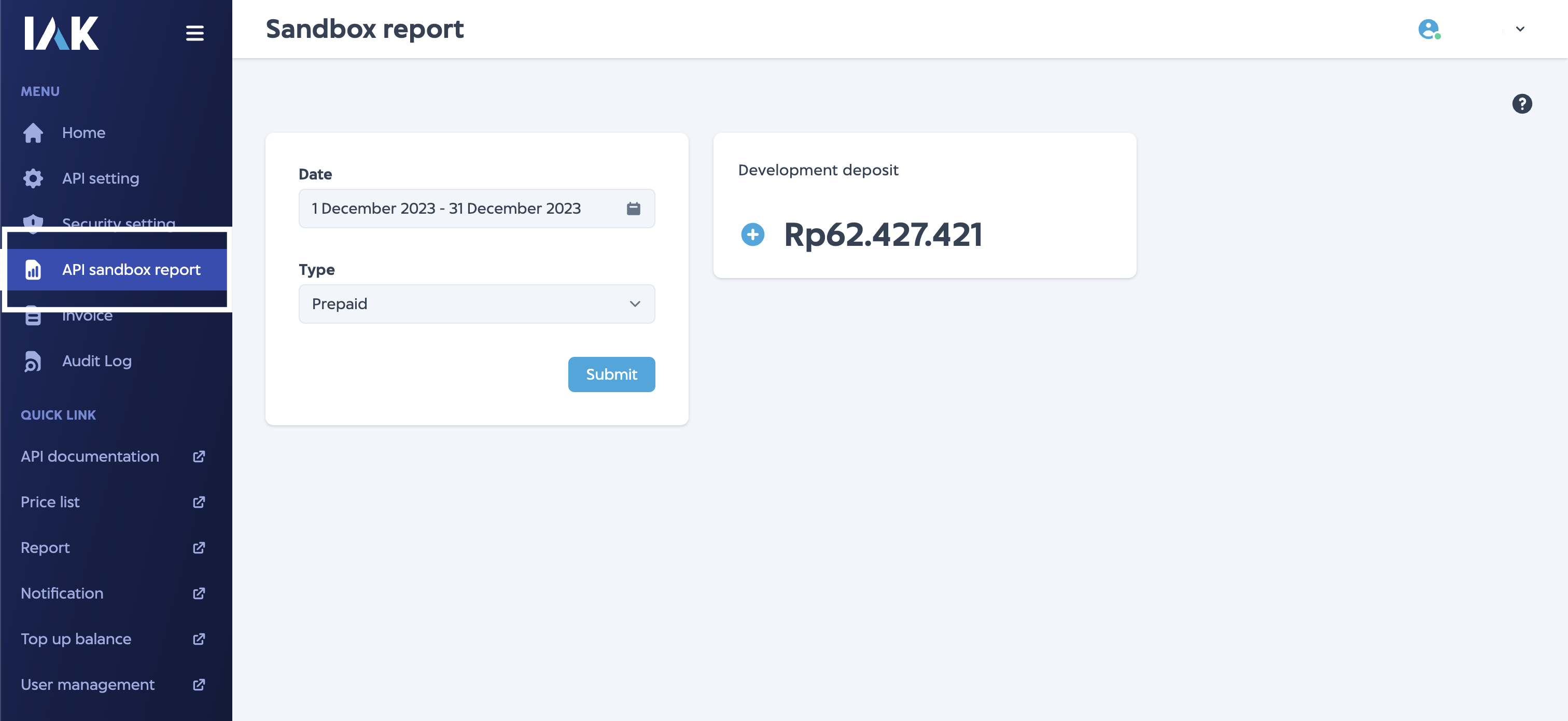Select the API sandbox report chart icon
This screenshot has width=1568, height=721.
(33, 270)
